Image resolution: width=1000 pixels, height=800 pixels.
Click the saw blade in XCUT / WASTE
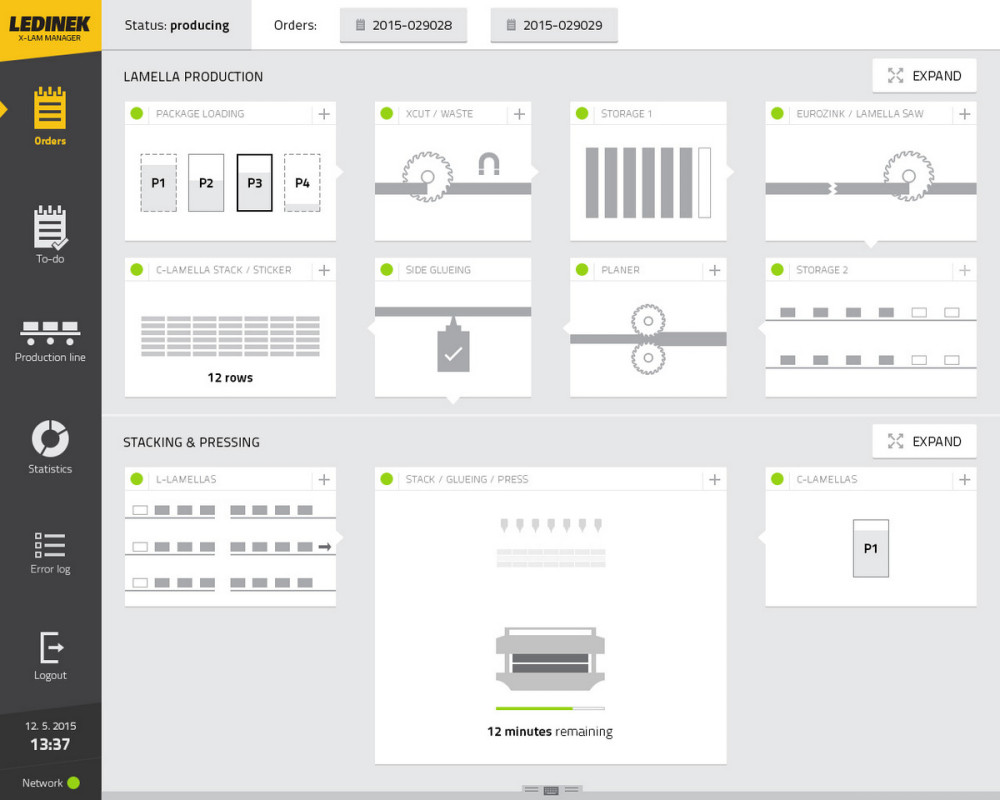pyautogui.click(x=427, y=177)
